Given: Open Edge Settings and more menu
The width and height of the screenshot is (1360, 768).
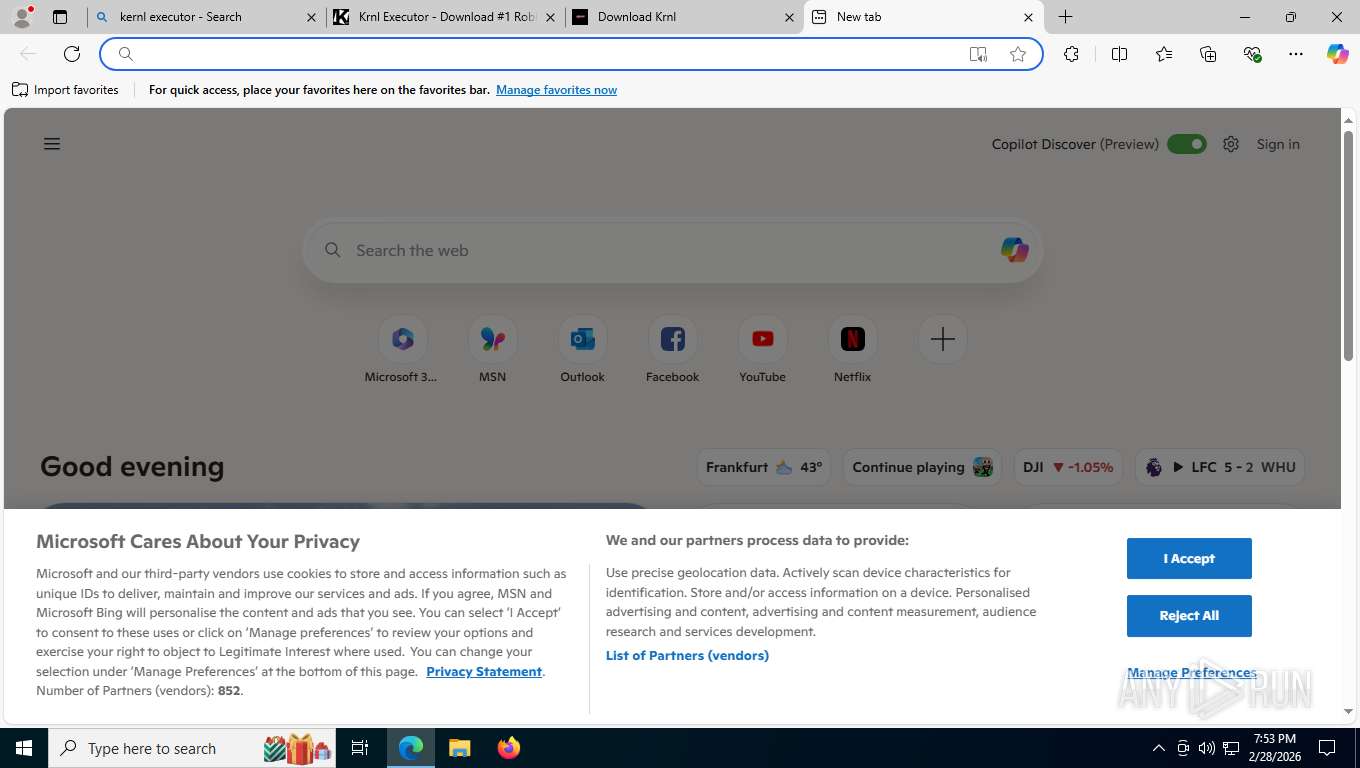Looking at the screenshot, I should point(1296,54).
